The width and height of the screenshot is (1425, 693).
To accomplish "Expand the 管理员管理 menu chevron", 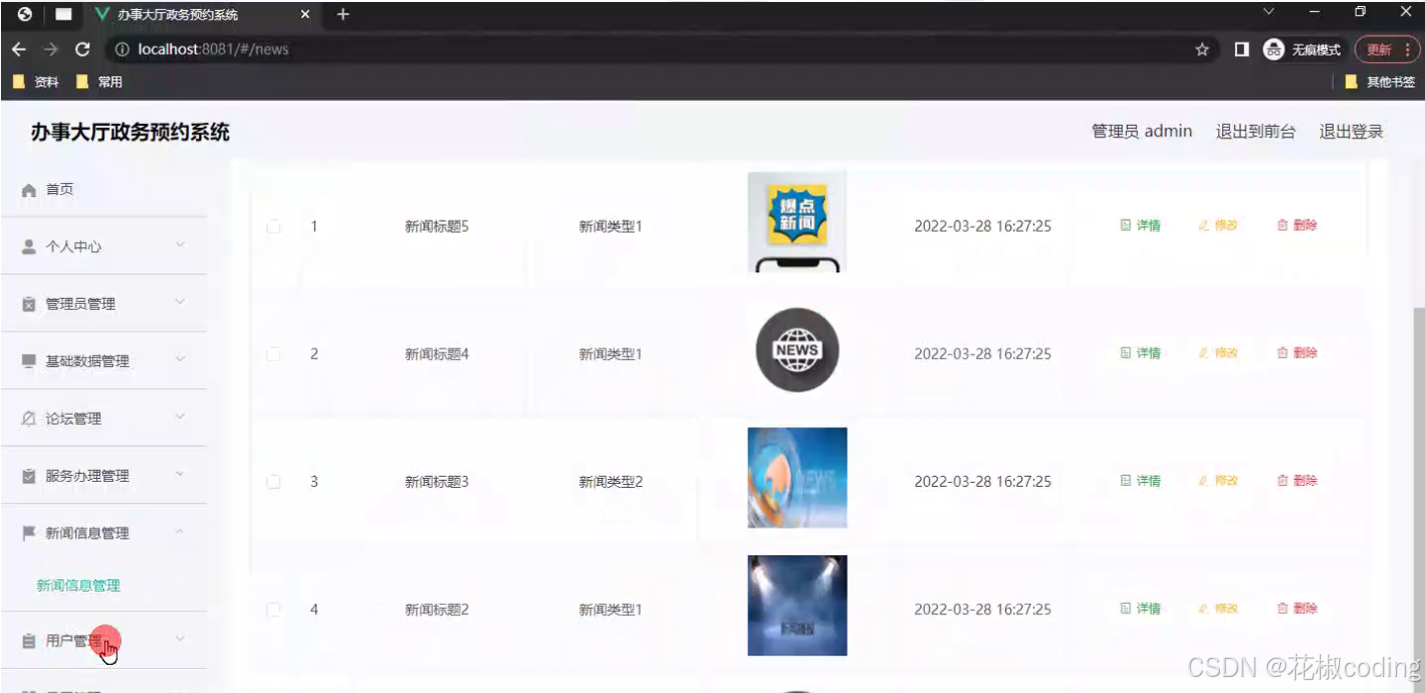I will click(x=180, y=302).
